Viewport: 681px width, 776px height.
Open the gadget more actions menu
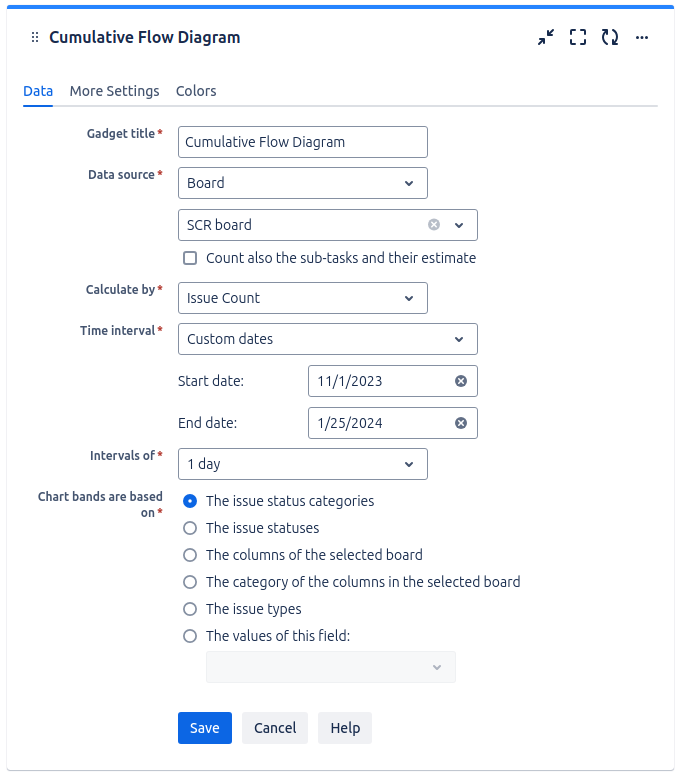pos(642,38)
